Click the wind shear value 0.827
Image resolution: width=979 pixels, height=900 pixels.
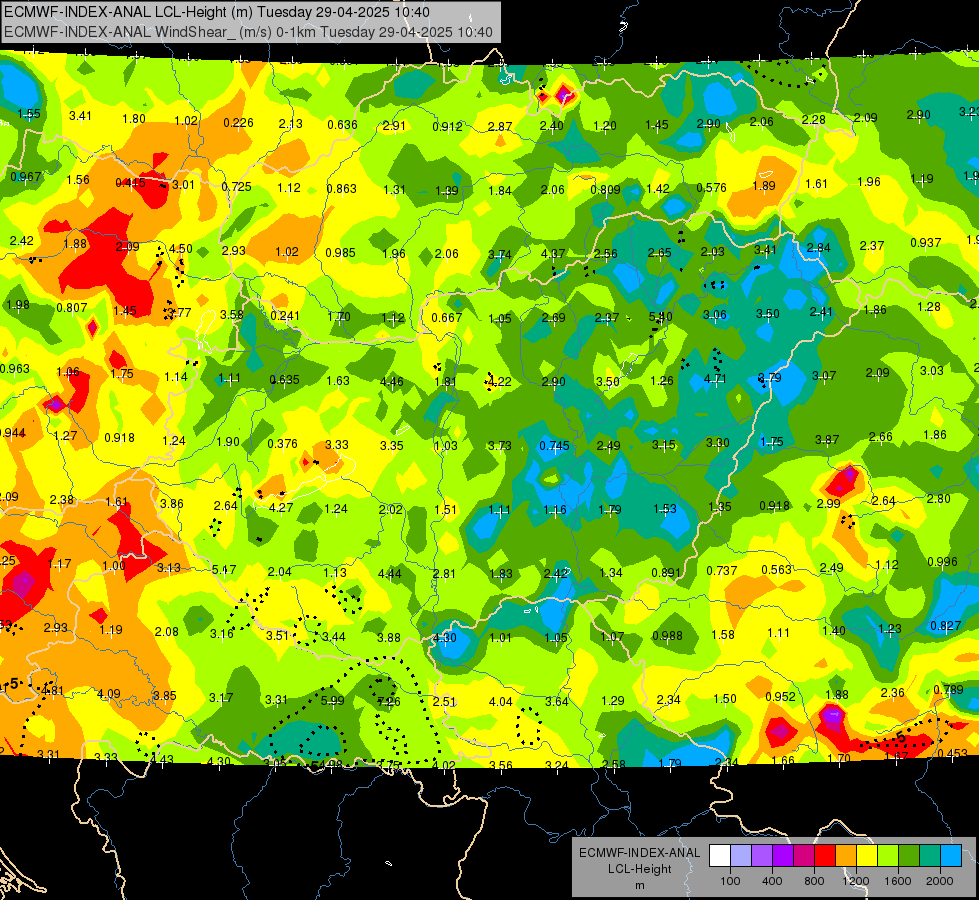click(x=945, y=626)
